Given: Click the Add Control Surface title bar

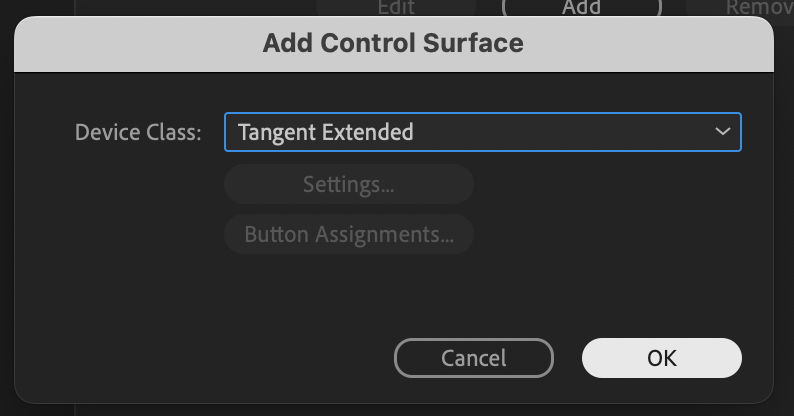Looking at the screenshot, I should tap(620, 44).
